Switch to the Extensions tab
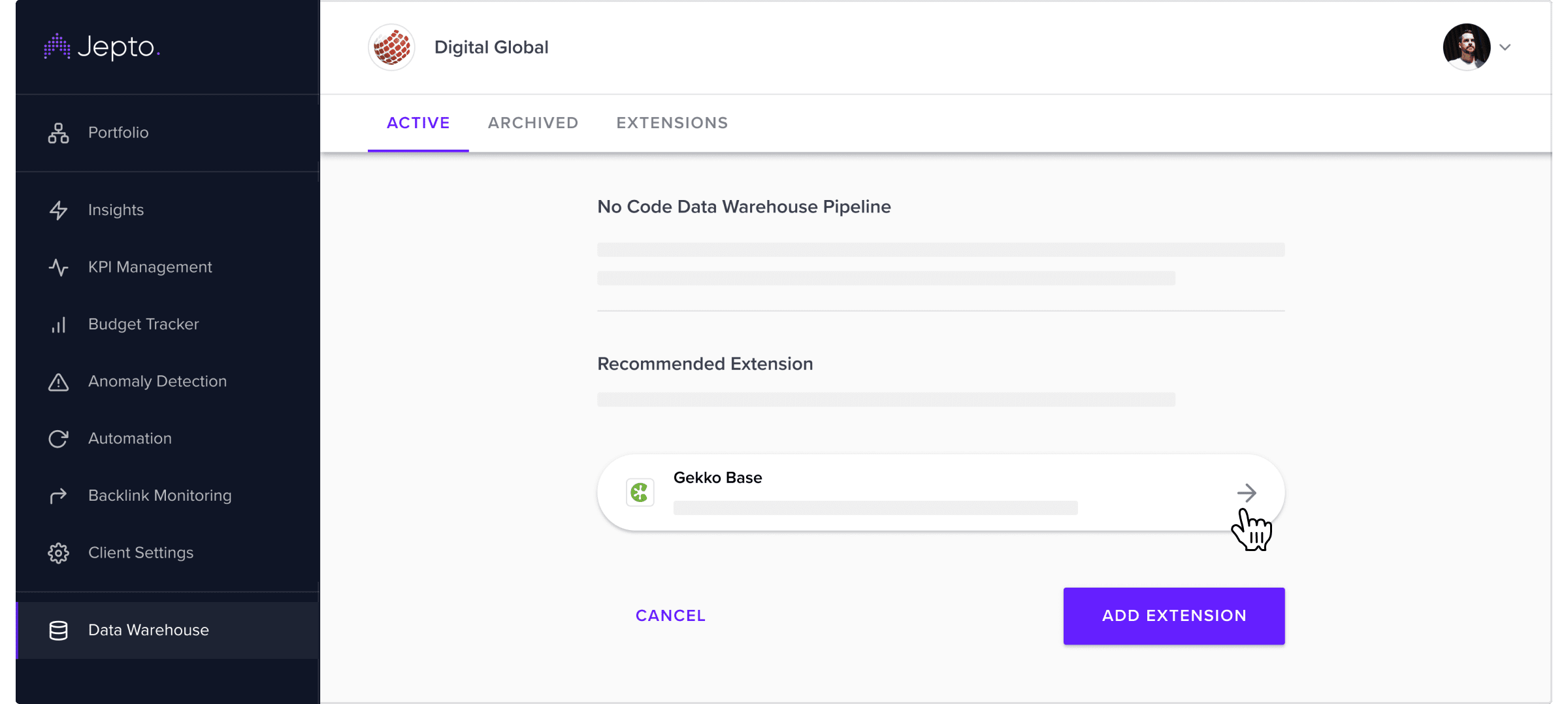The height and width of the screenshot is (704, 1568). click(x=672, y=123)
